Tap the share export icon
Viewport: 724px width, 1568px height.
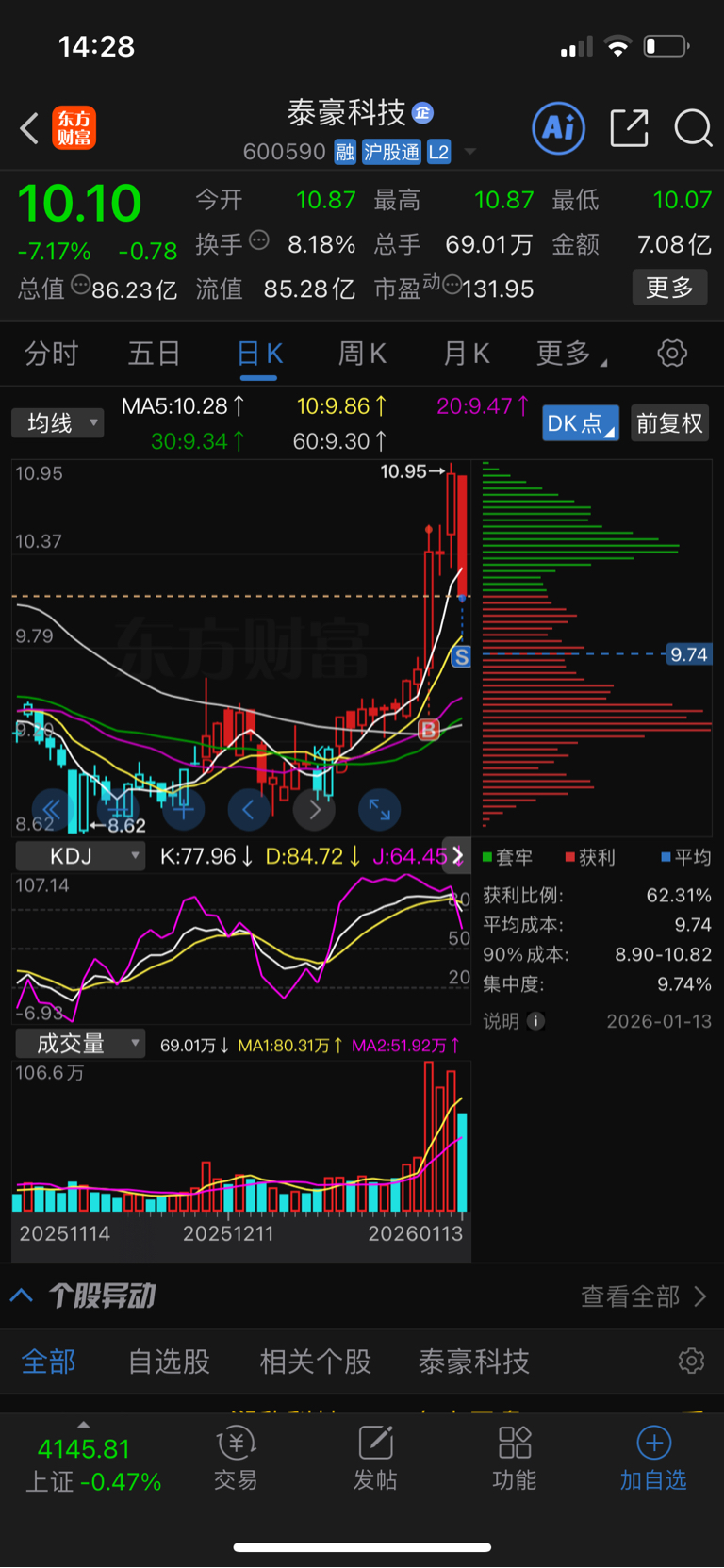click(x=629, y=128)
